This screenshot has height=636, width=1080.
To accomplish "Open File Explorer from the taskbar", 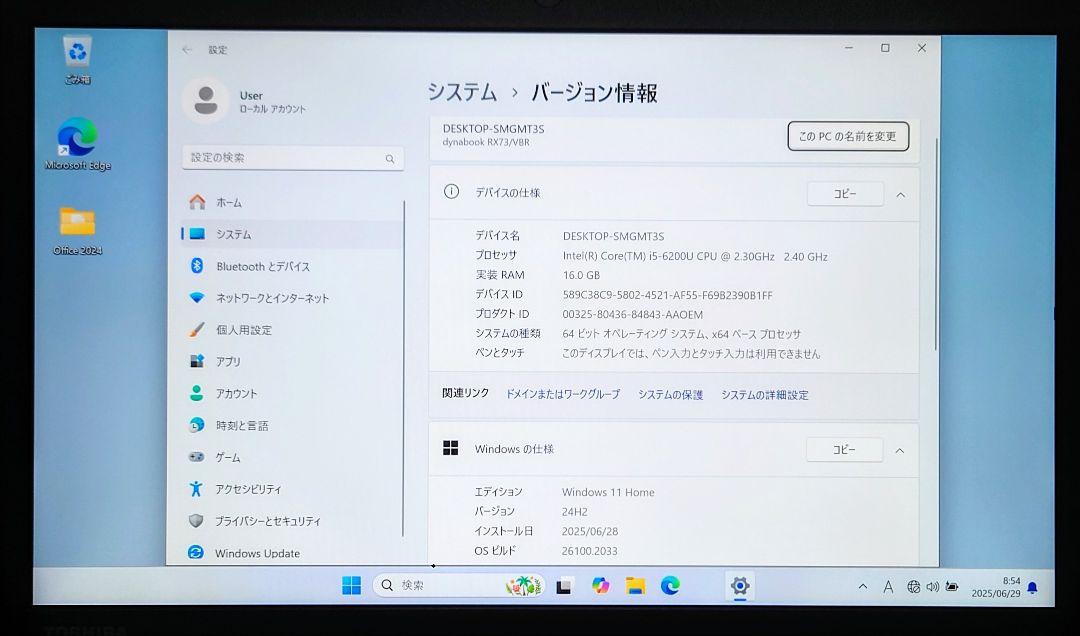I will (x=635, y=586).
